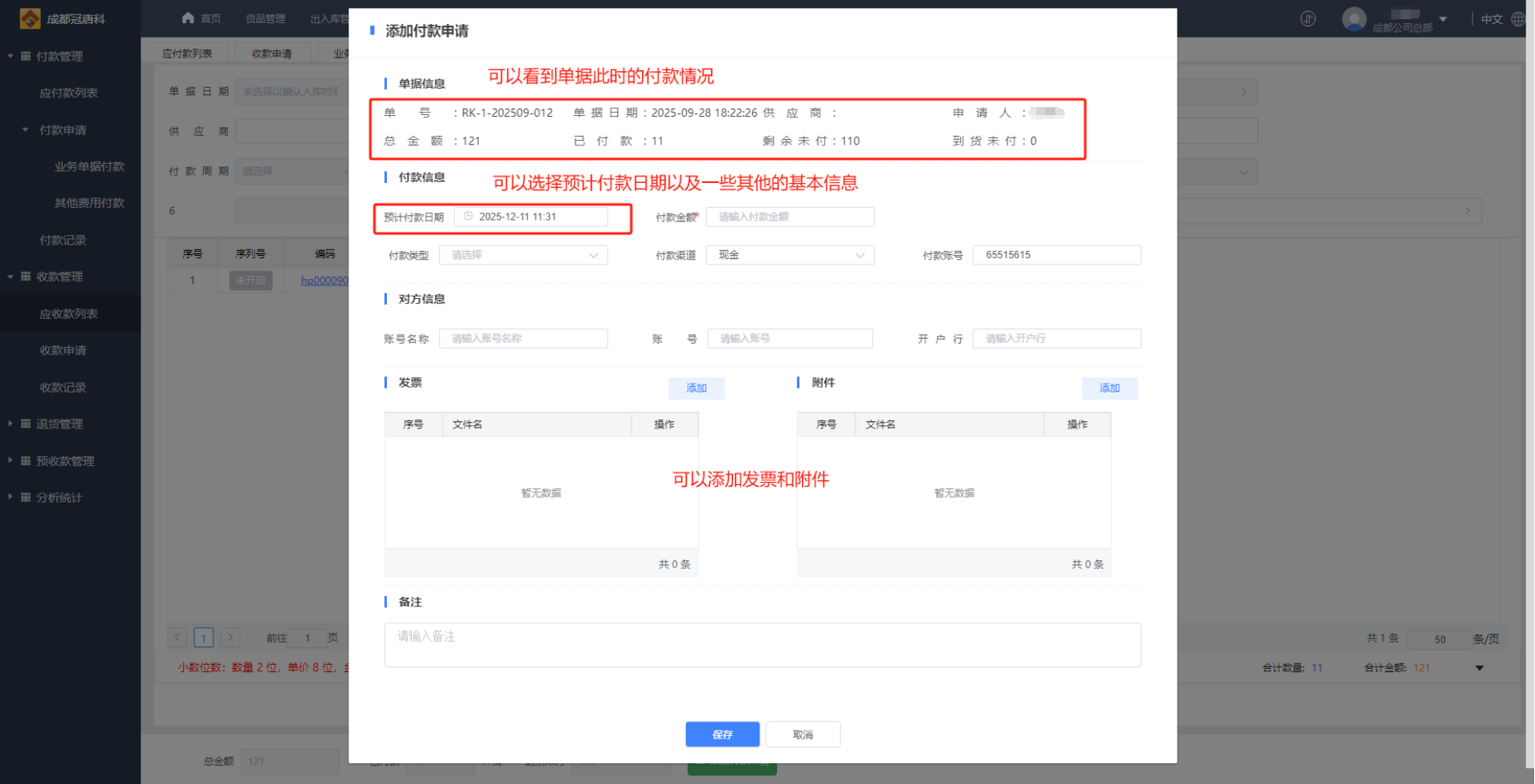Open the 付款类型 dropdown
Viewport: 1535px width, 784px height.
523,255
